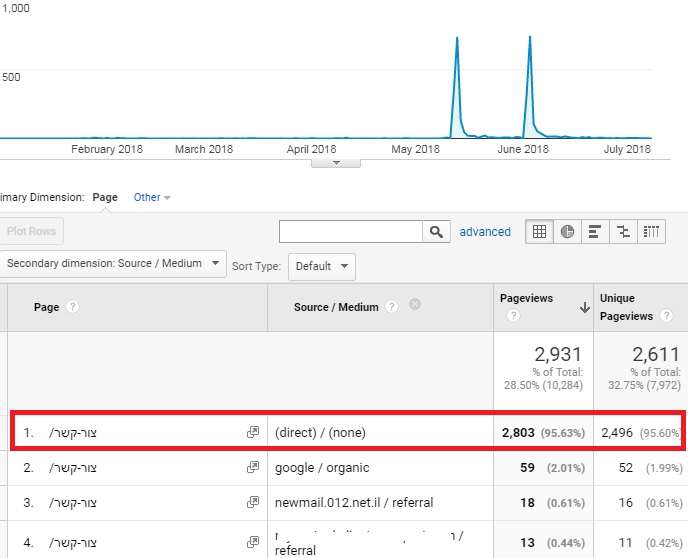Image resolution: width=688 pixels, height=558 pixels.
Task: Open the advanced filter link
Action: 485,232
